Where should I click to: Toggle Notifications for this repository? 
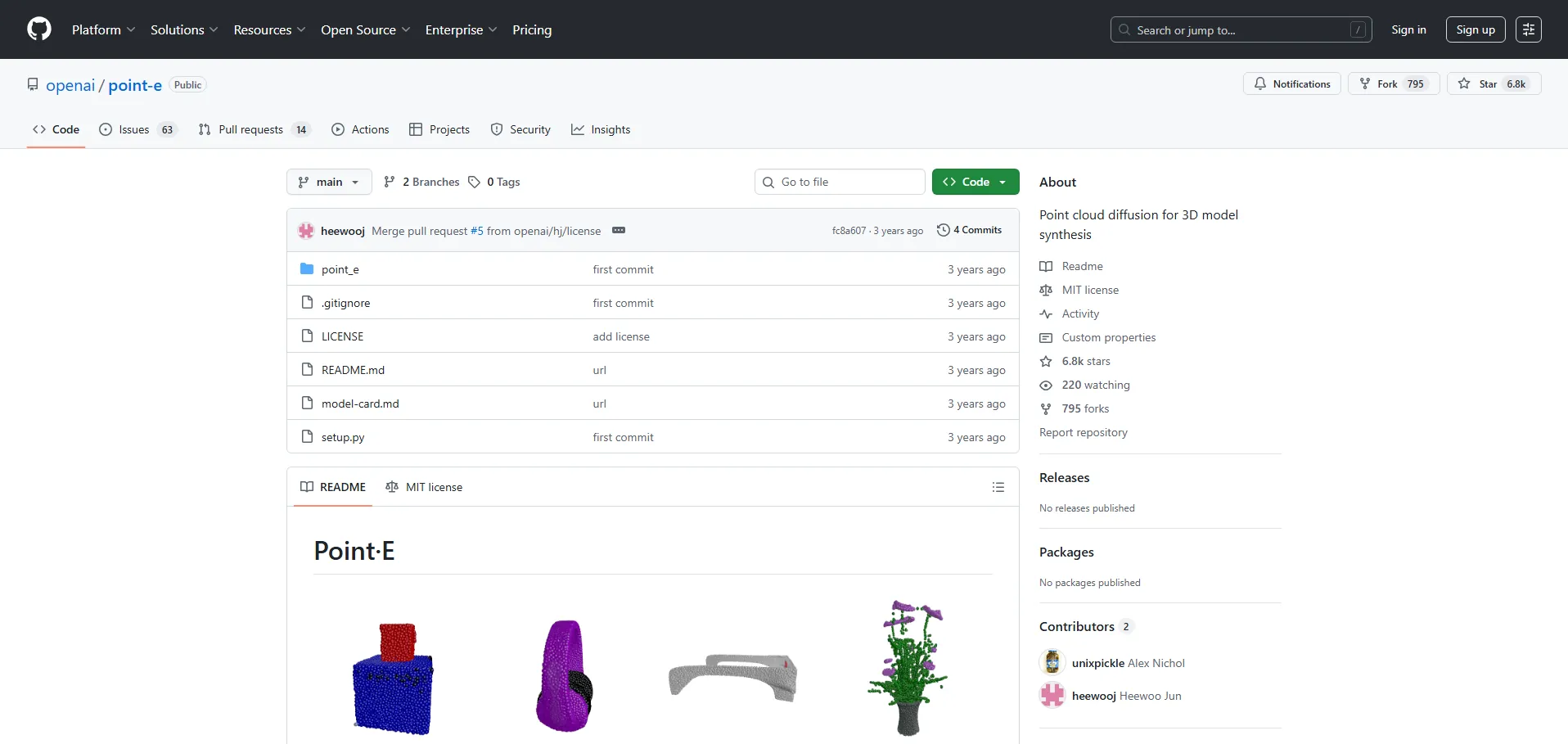[x=1291, y=83]
